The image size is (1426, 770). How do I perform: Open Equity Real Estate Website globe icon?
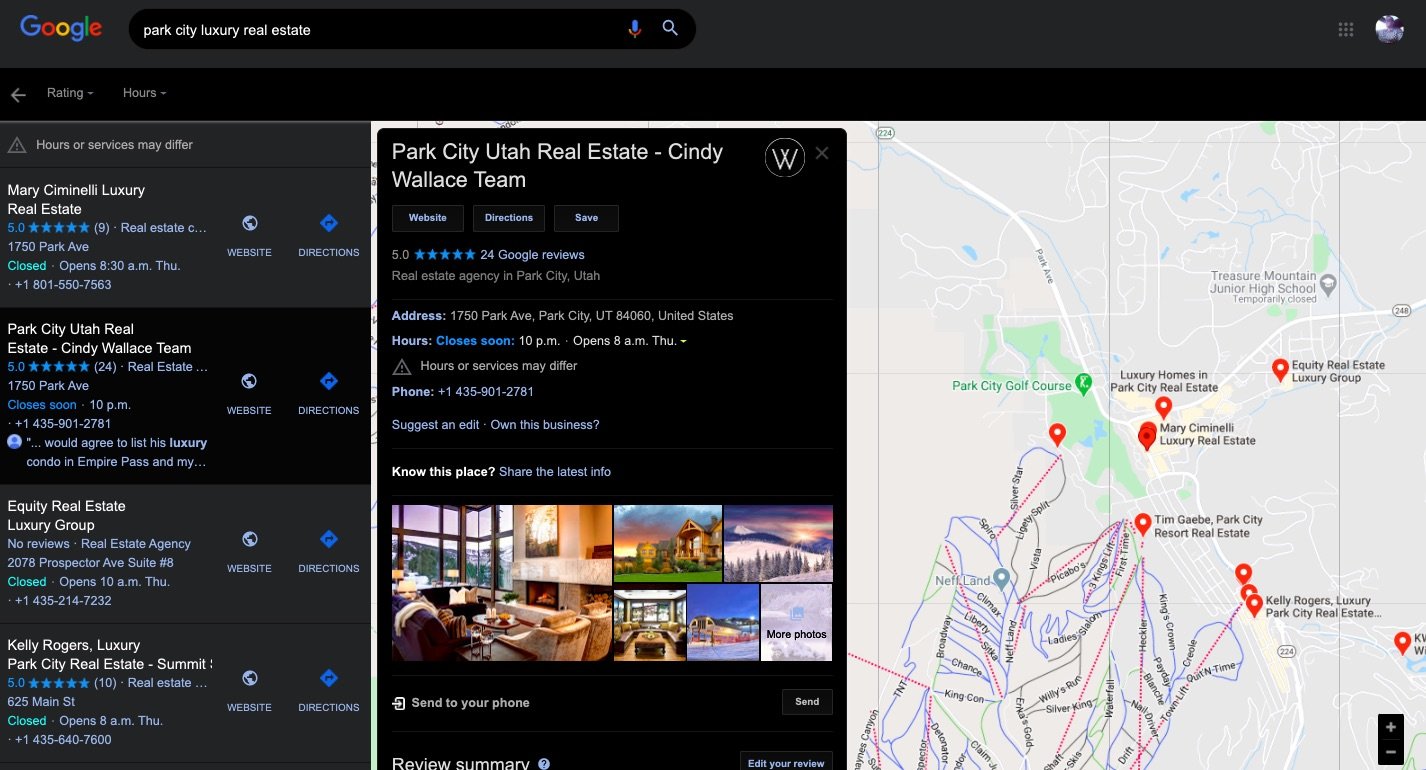[249, 539]
